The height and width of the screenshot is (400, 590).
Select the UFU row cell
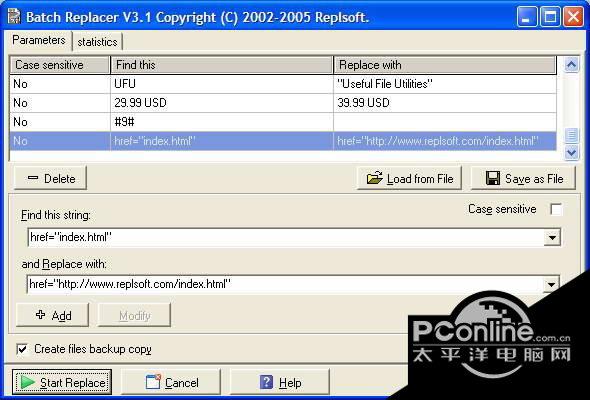point(222,84)
